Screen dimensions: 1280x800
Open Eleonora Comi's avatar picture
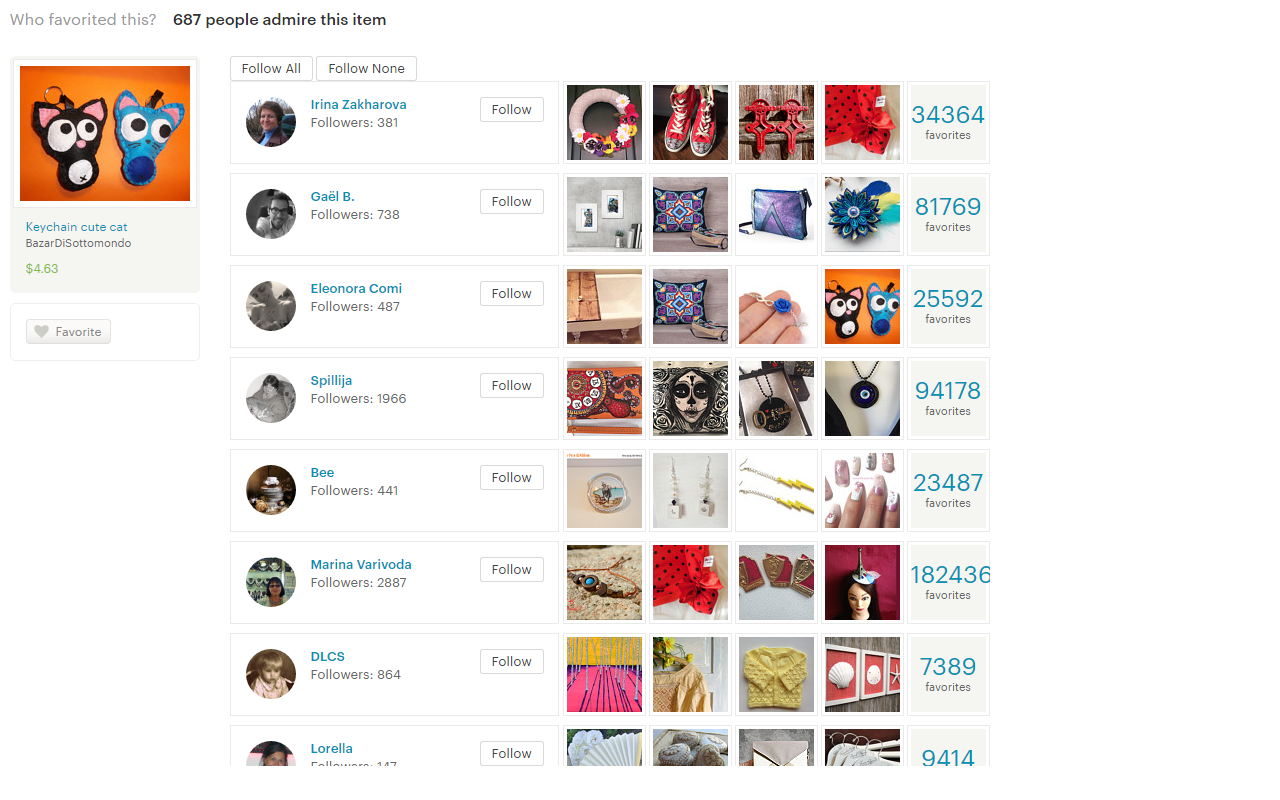(271, 306)
